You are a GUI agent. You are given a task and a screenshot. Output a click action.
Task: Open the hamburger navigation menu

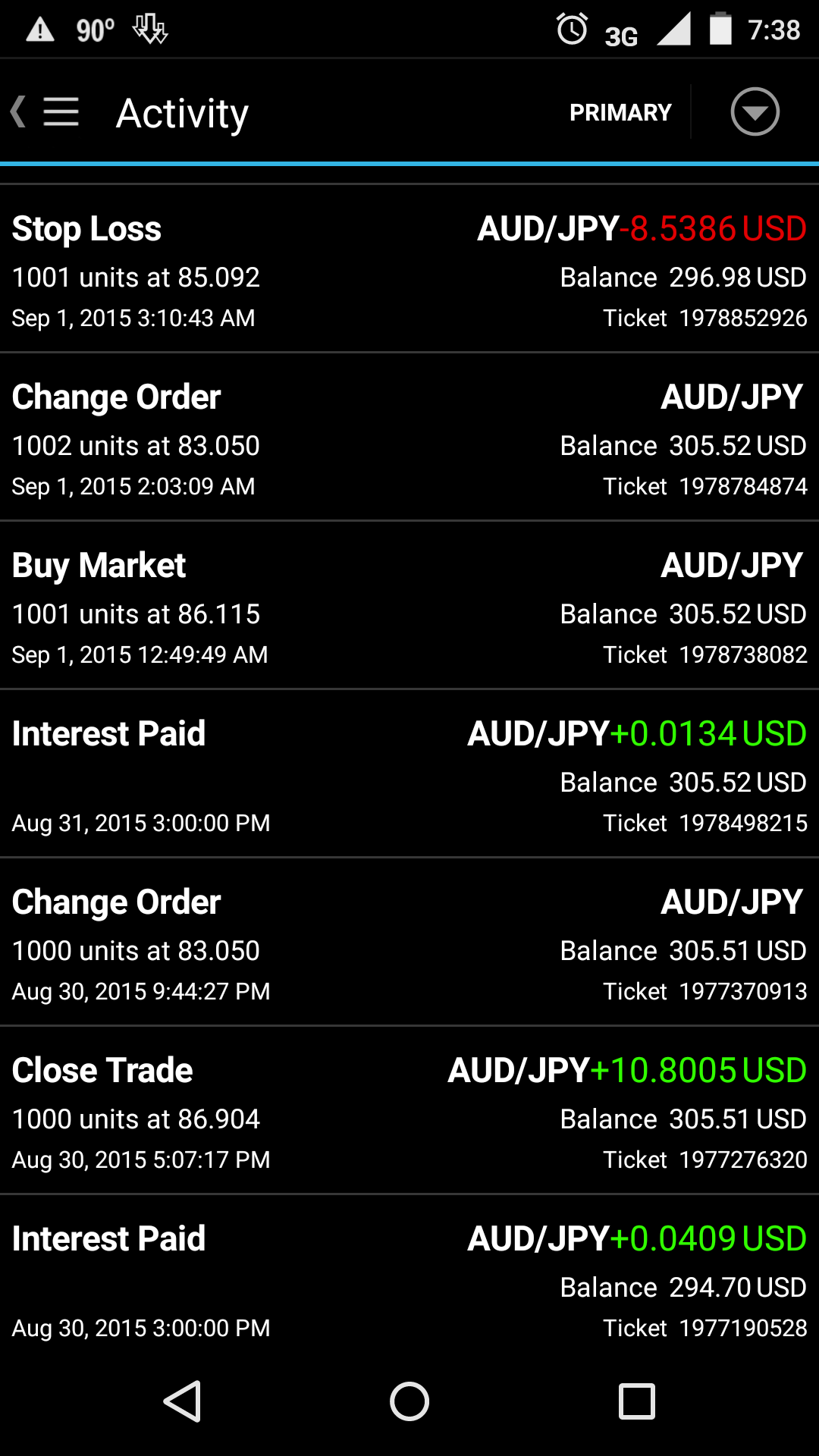[61, 112]
